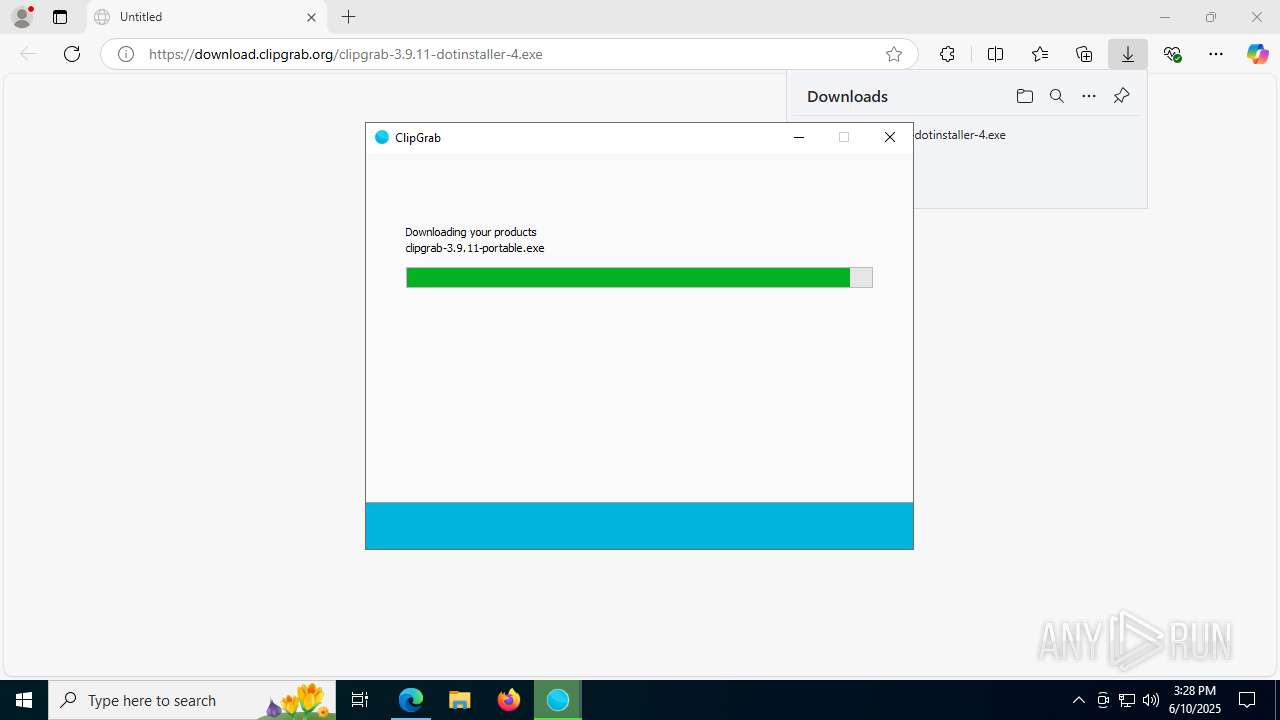Click the taskbar search box

coord(192,700)
